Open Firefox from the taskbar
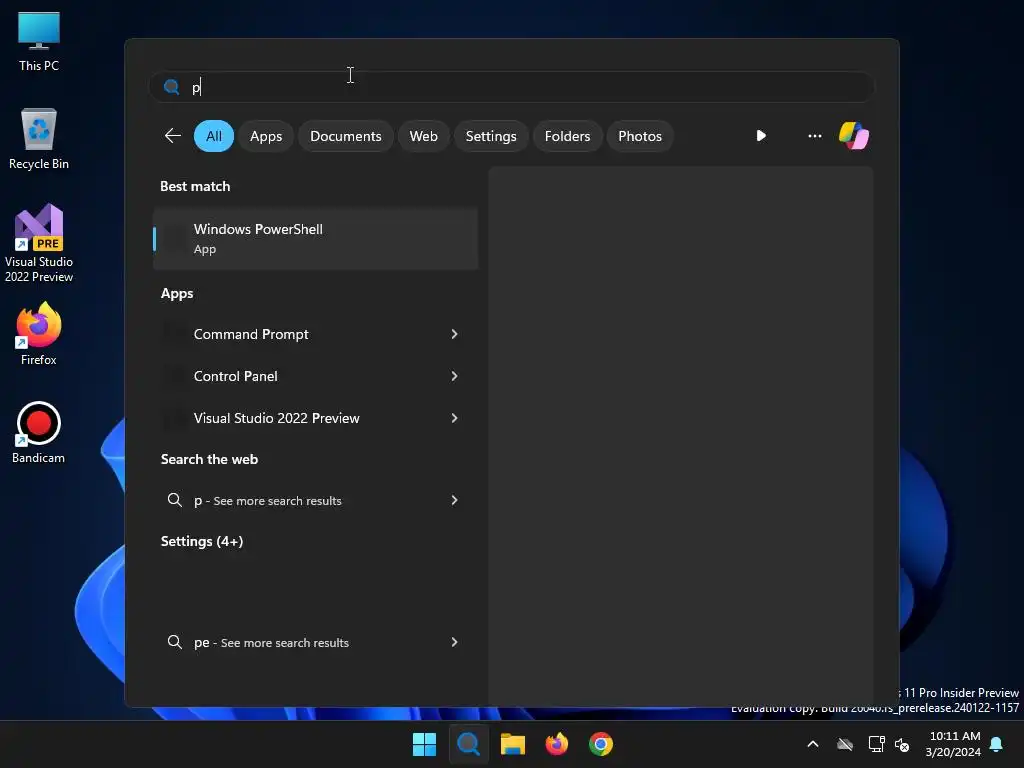This screenshot has height=768, width=1024. 556,744
